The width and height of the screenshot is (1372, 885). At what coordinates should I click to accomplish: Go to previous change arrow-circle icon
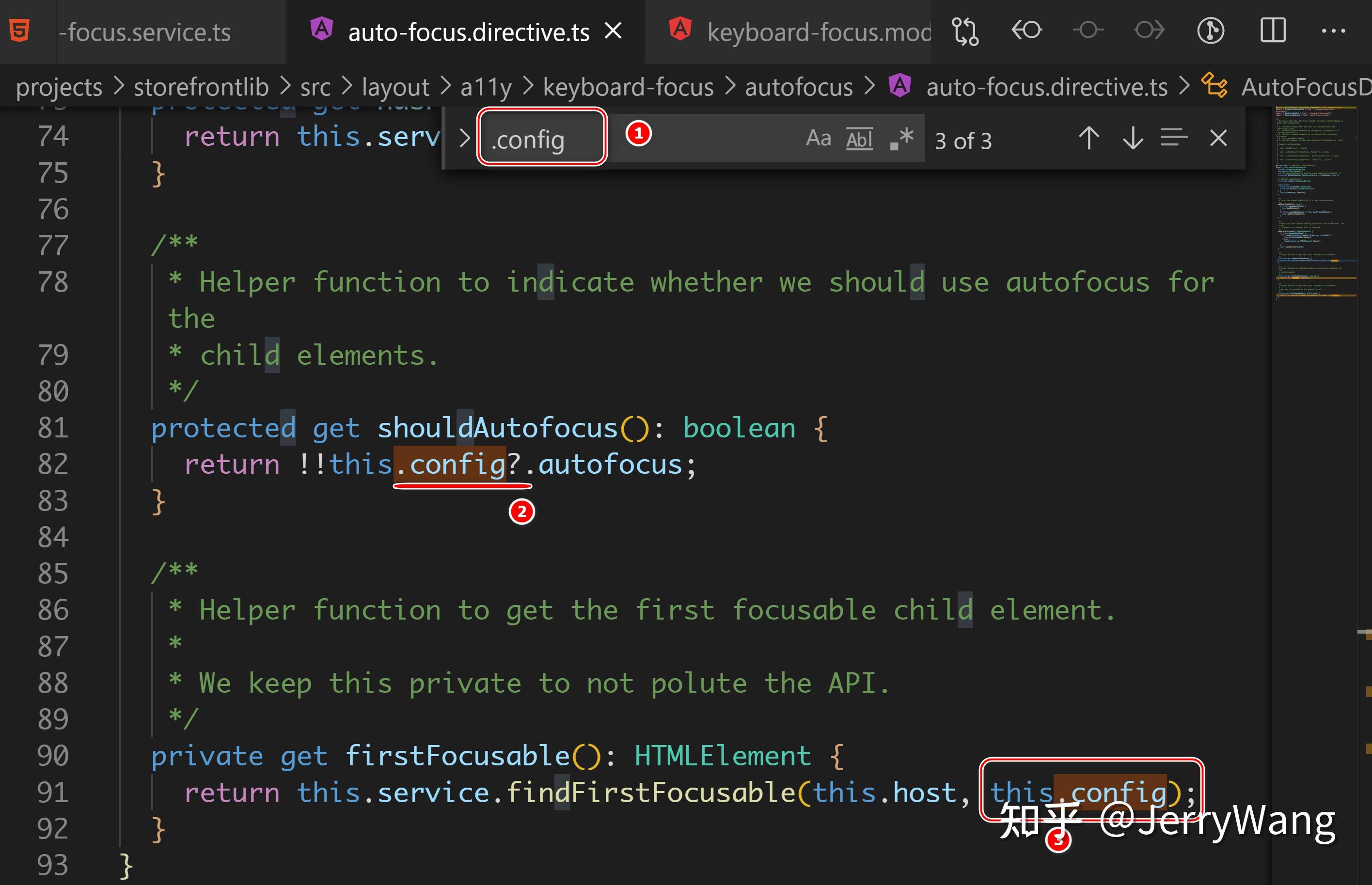pos(1026,30)
